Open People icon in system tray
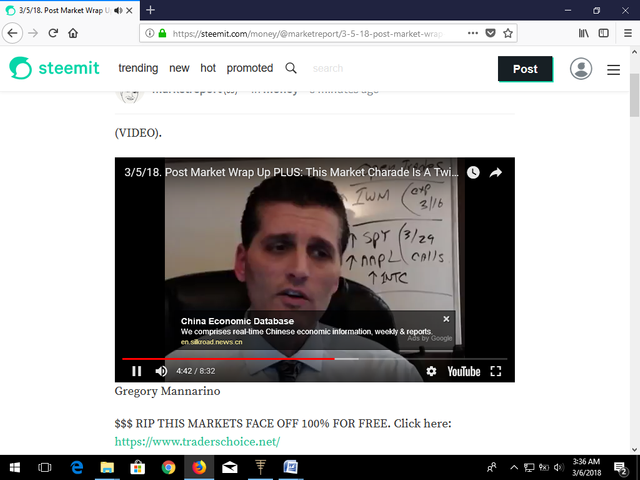 pos(492,467)
